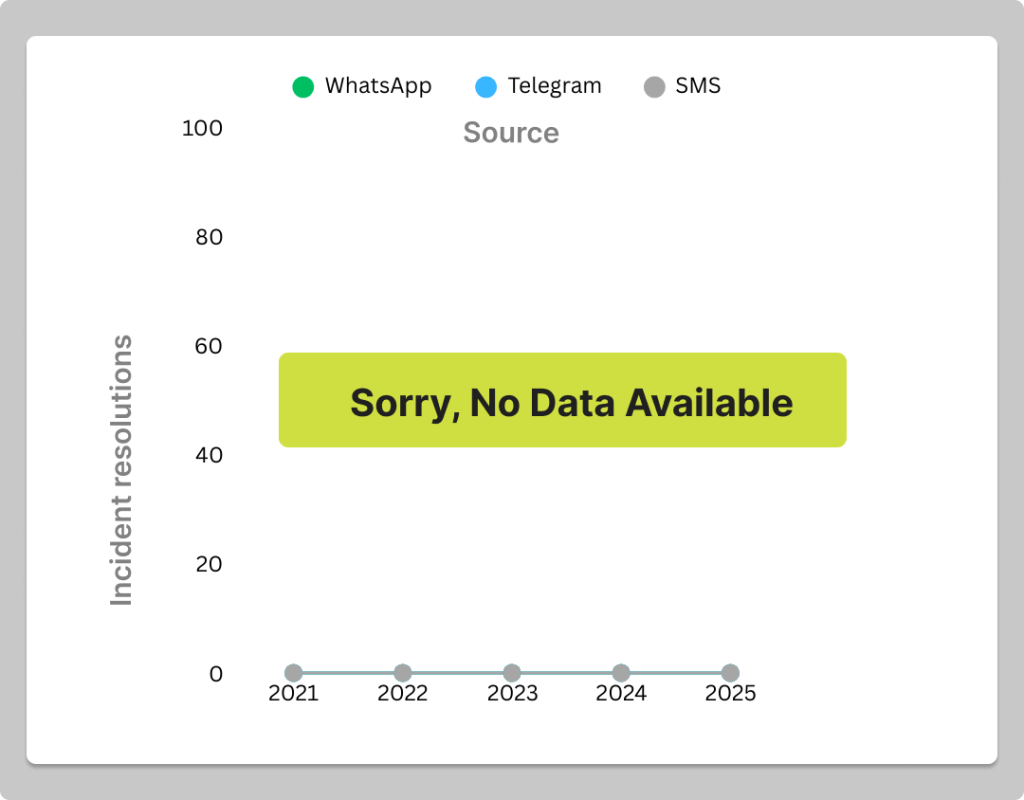Click the gray SMS legend dot
The height and width of the screenshot is (800, 1024).
coord(654,87)
